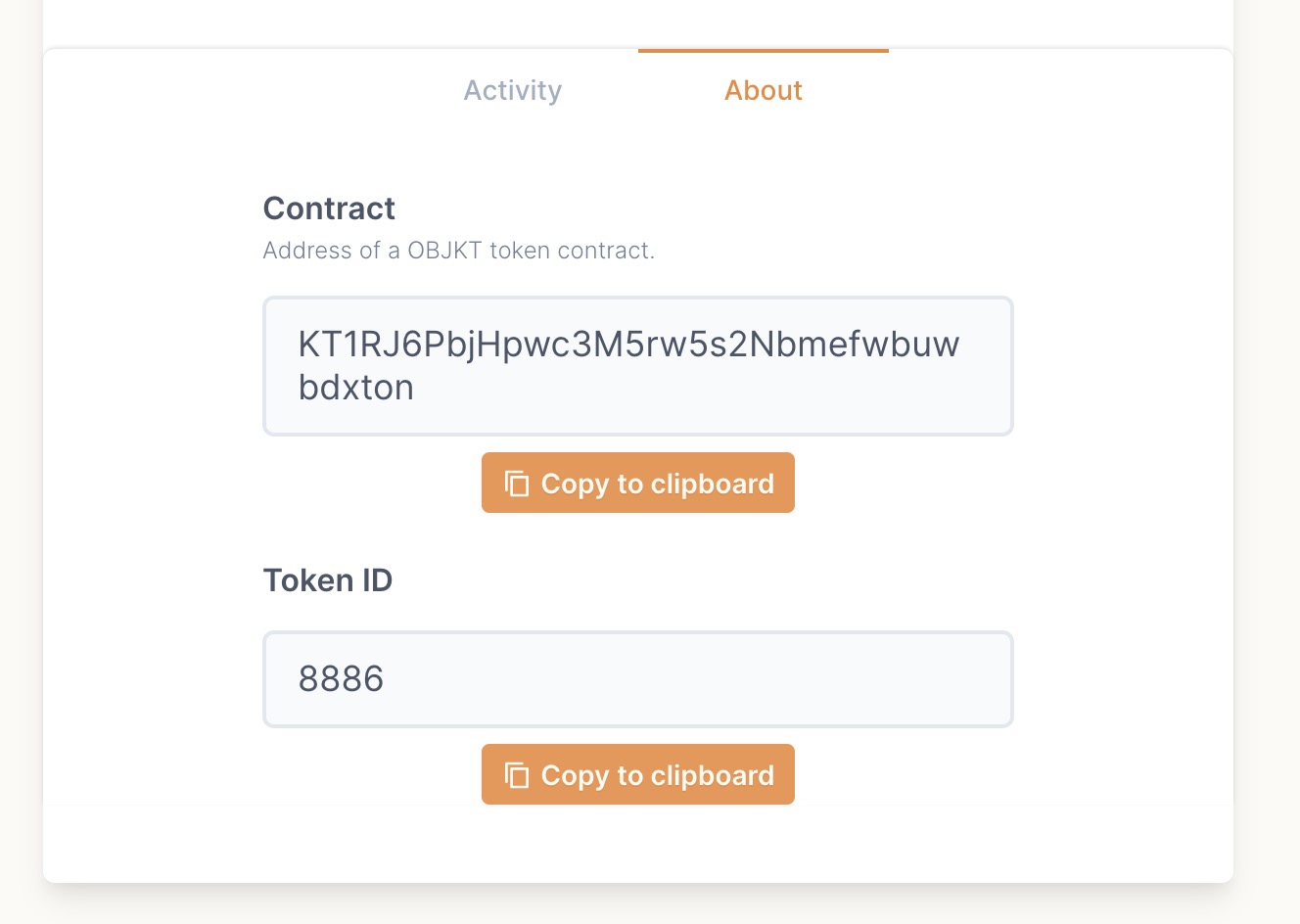Copy the contract address to clipboard
Screen dimensions: 1300x924
coord(638,483)
